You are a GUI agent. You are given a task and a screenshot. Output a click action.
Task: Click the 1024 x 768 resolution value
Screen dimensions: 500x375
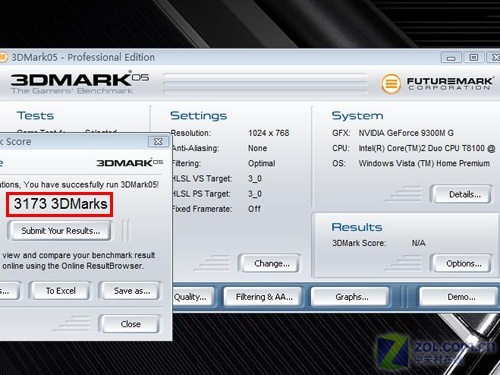pos(268,133)
